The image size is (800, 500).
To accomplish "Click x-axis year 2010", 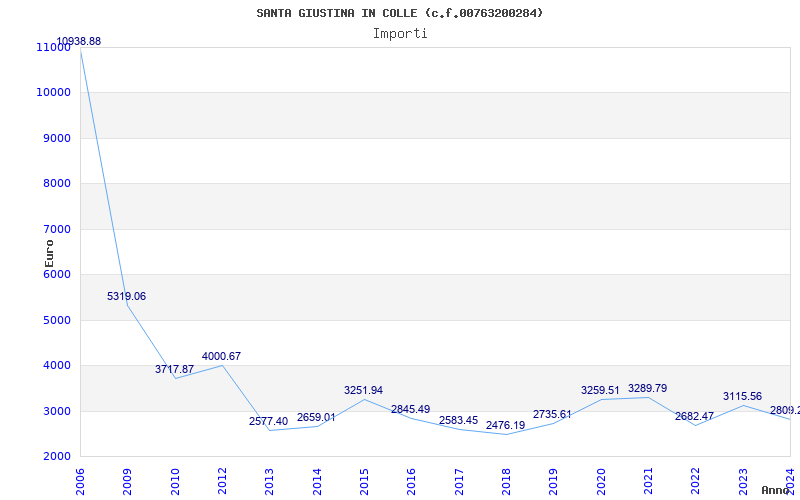I will 175,482.
